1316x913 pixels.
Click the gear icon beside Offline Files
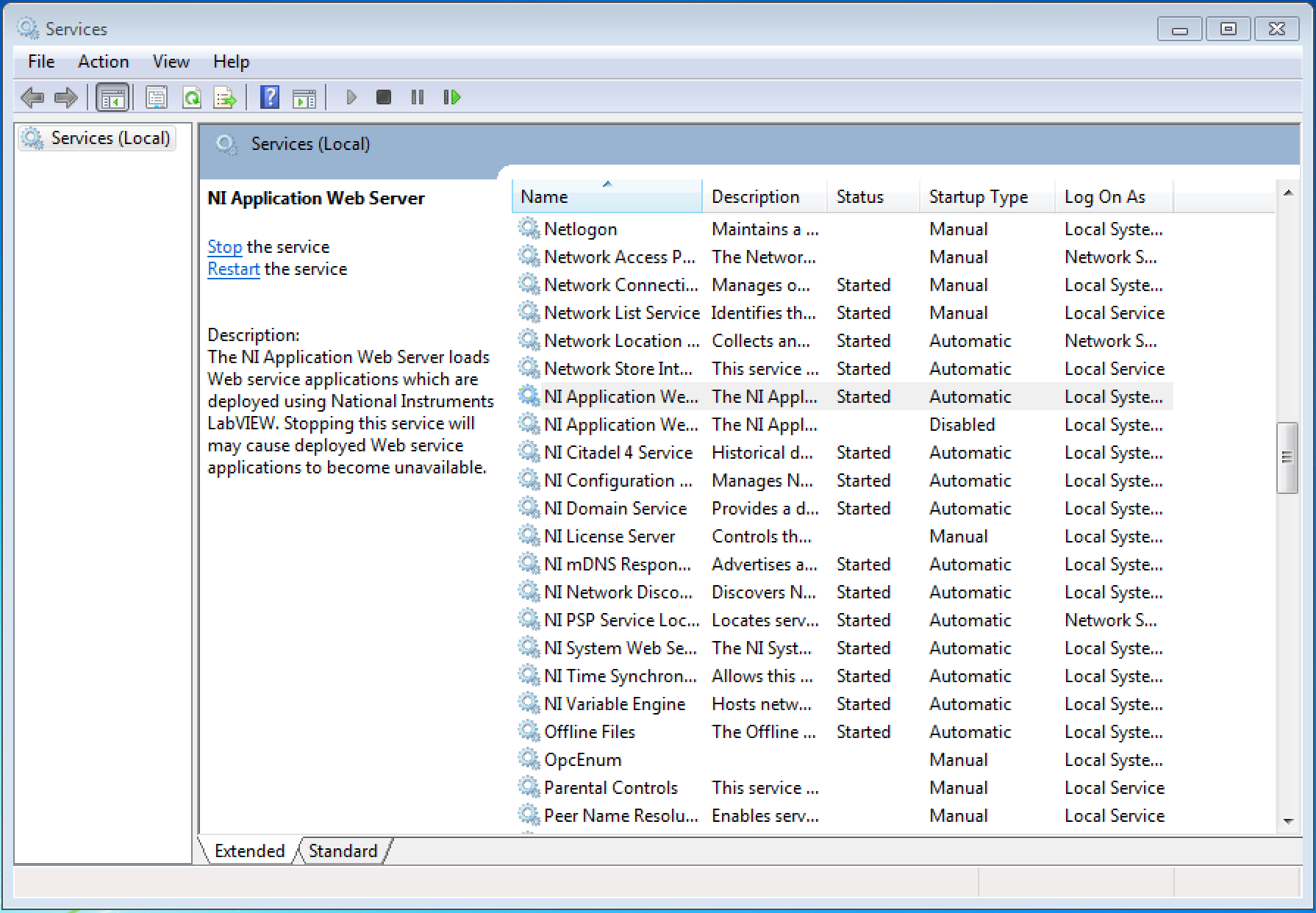[529, 731]
